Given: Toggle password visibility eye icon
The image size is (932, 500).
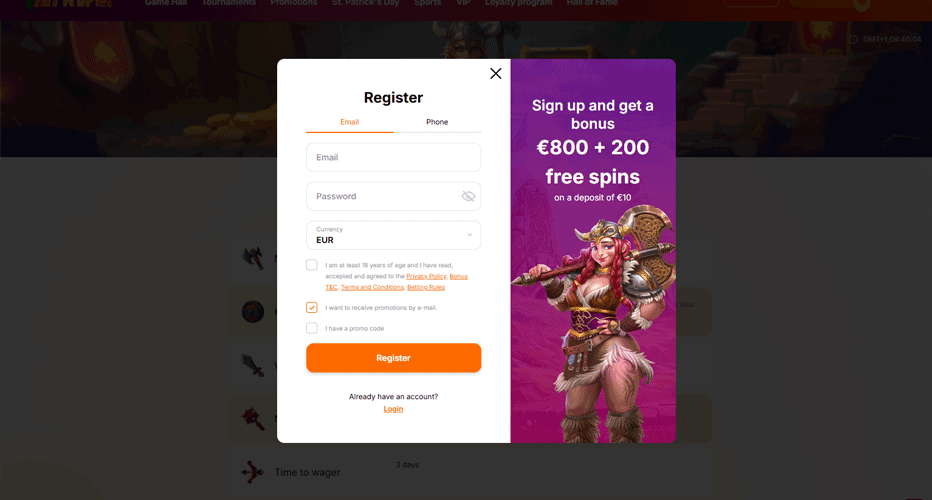Looking at the screenshot, I should 468,196.
